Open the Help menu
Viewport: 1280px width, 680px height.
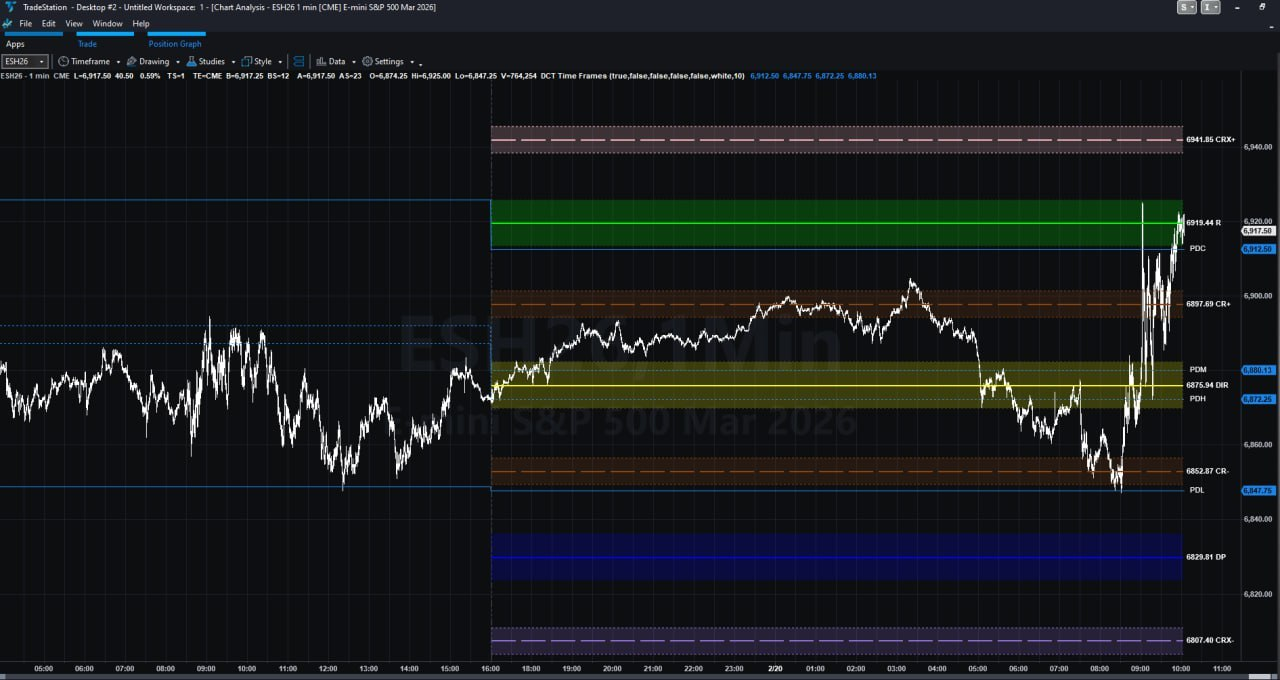click(141, 23)
